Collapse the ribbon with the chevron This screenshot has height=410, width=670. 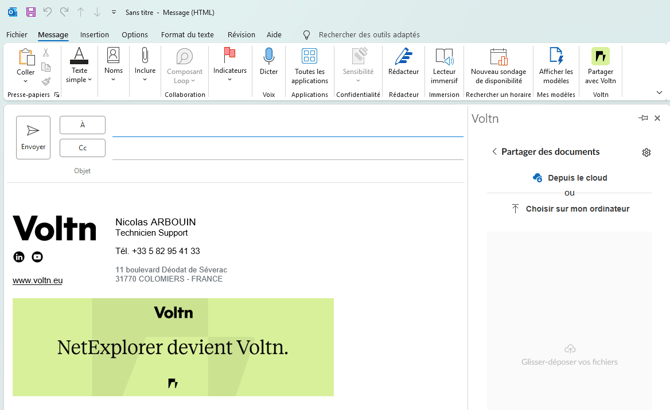tap(659, 92)
